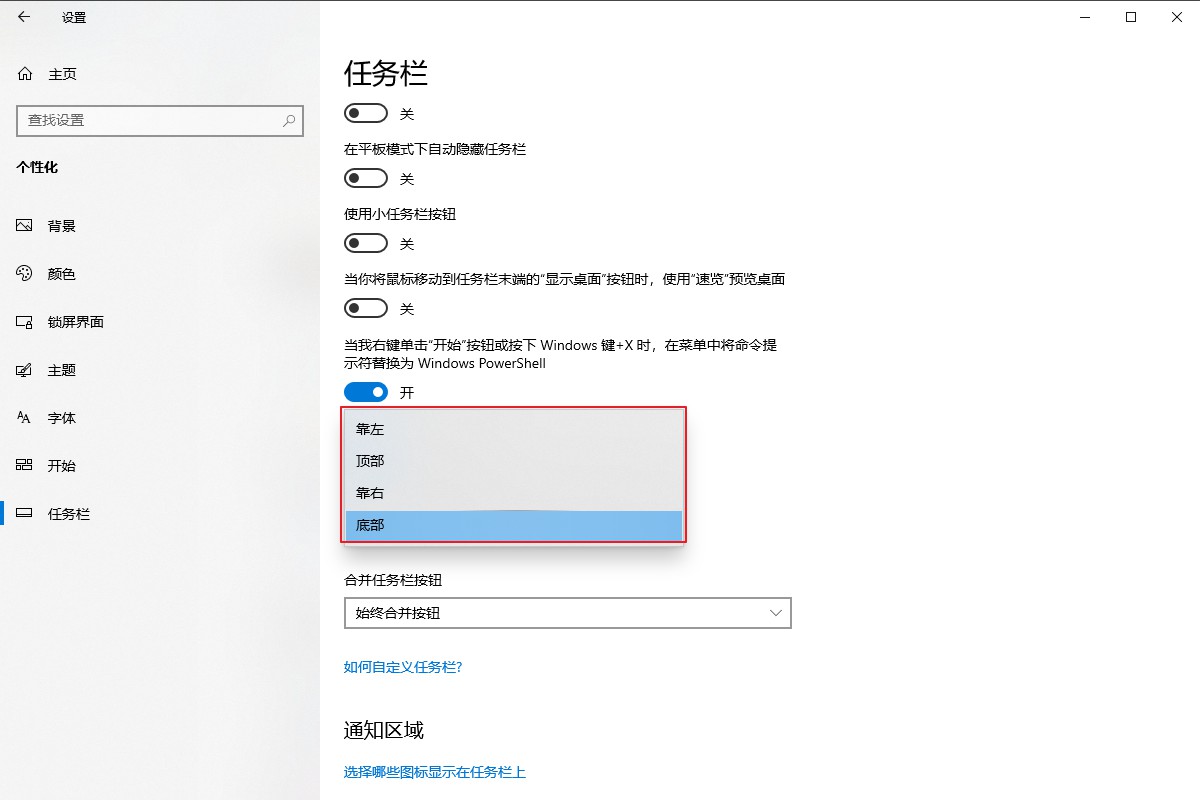Click the back arrow at top left

[22, 17]
